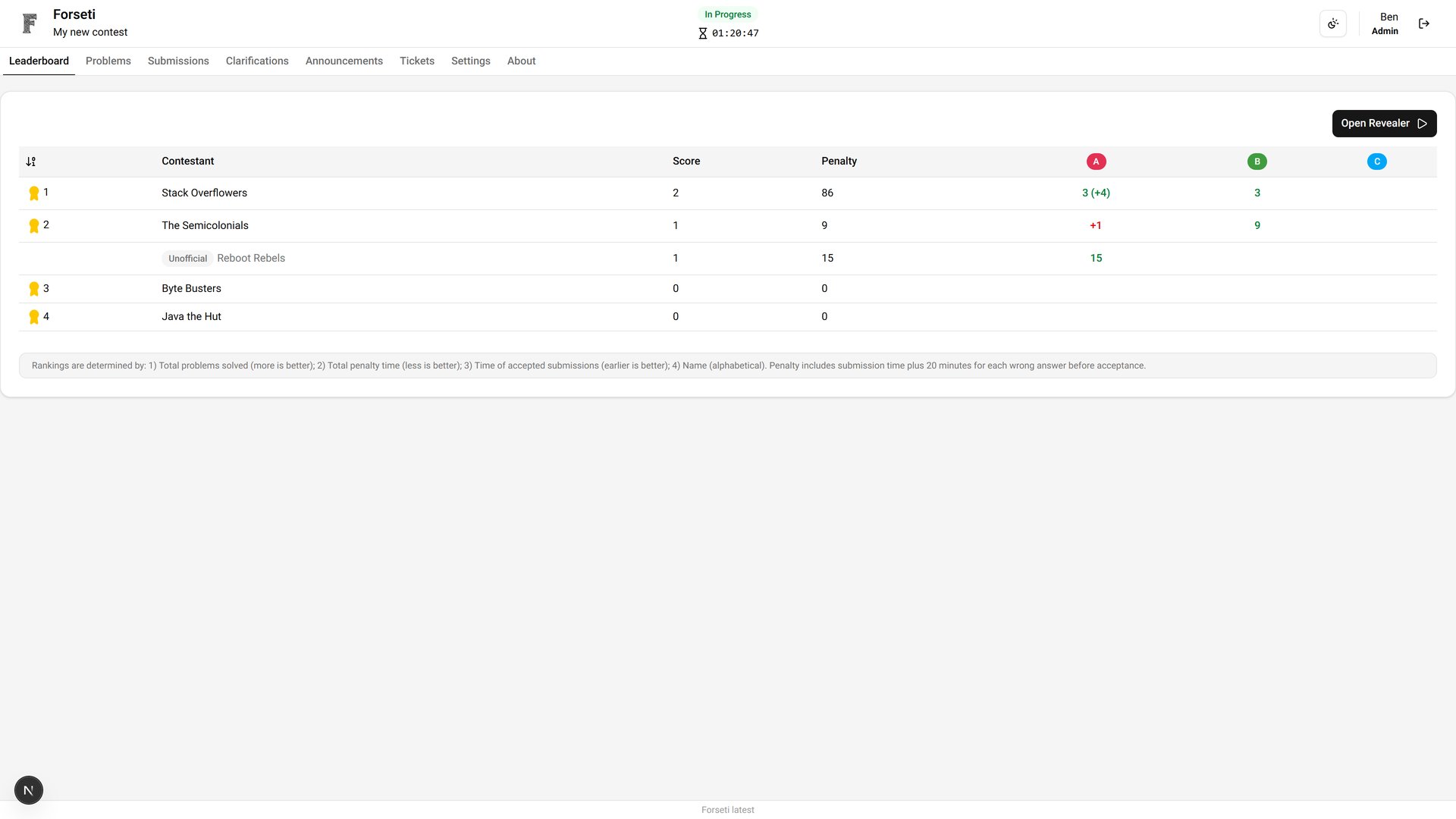This screenshot has width=1456, height=819.
Task: Click the Forseti "F" logo
Action: [29, 23]
